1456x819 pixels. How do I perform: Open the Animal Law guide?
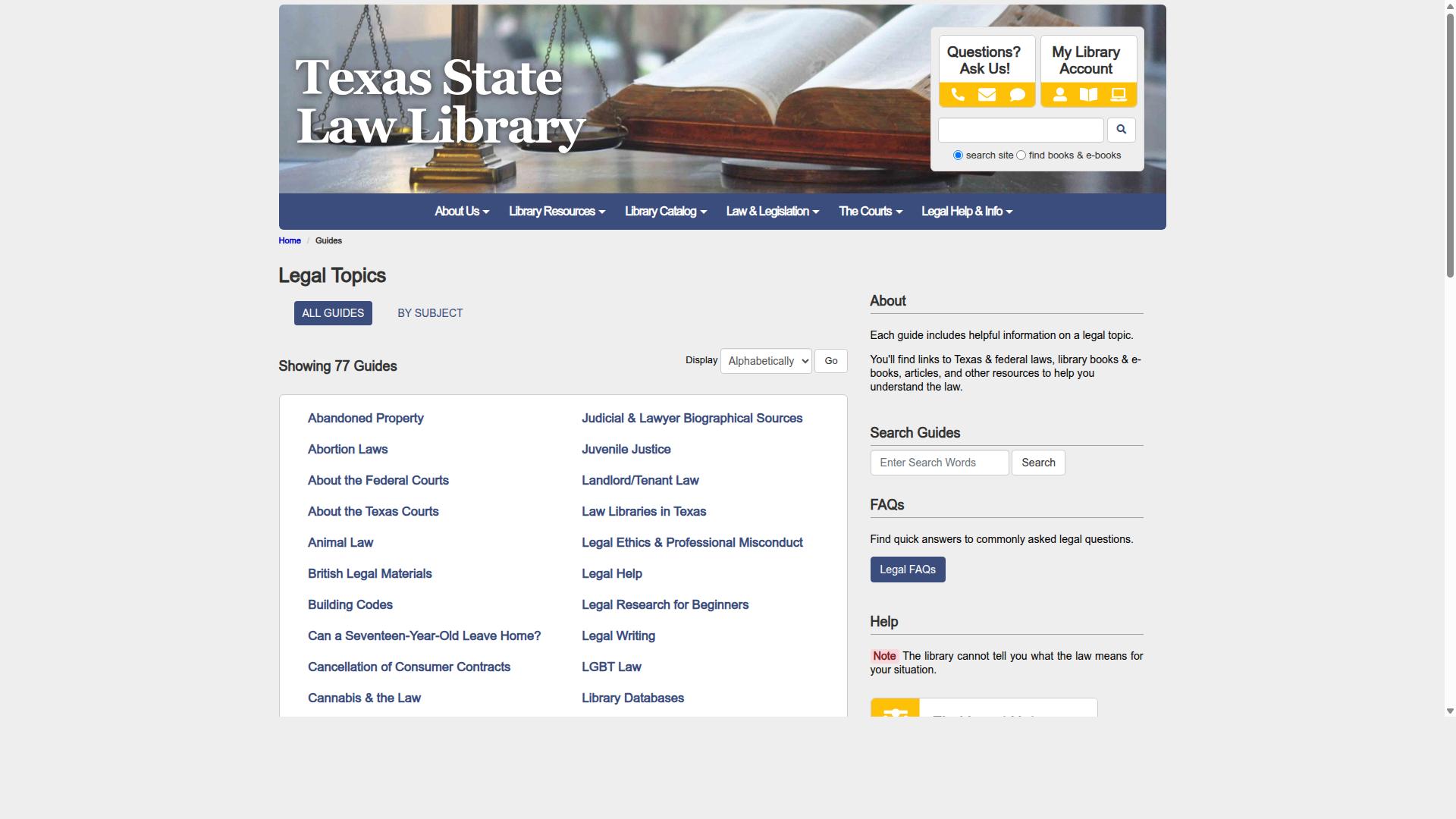[340, 543]
